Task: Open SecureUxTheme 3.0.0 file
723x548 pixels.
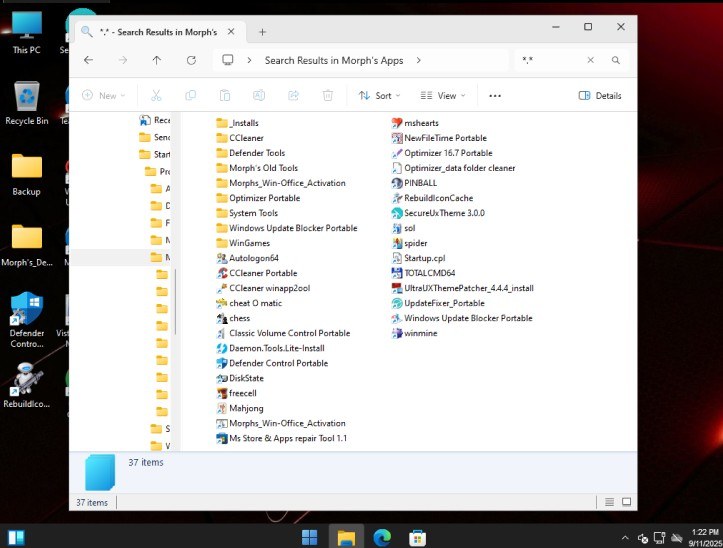Action: pyautogui.click(x=438, y=213)
